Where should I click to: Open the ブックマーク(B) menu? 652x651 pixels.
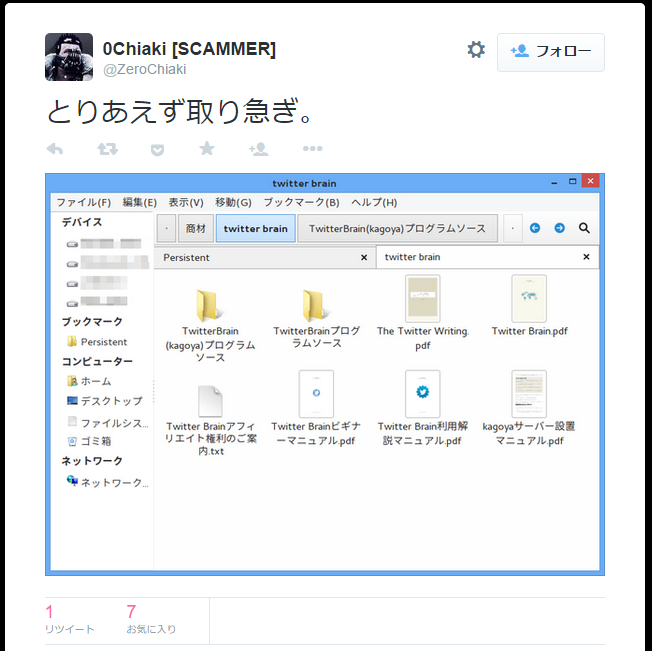[301, 202]
